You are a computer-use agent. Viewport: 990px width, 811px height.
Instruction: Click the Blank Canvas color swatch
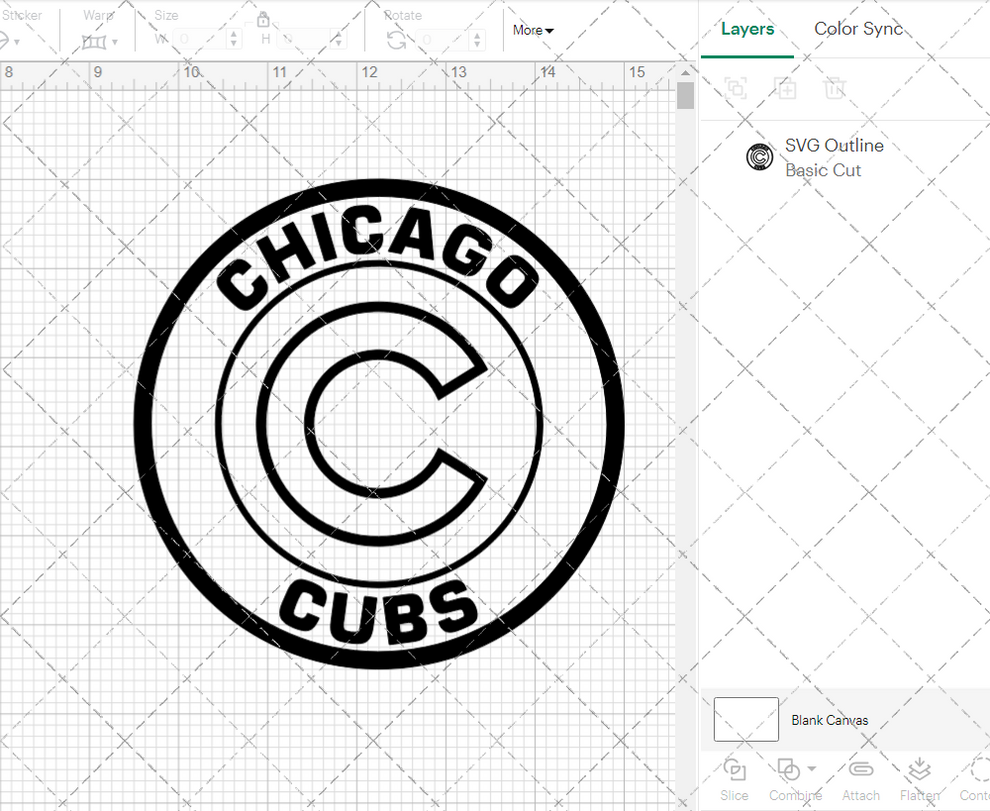pos(745,718)
